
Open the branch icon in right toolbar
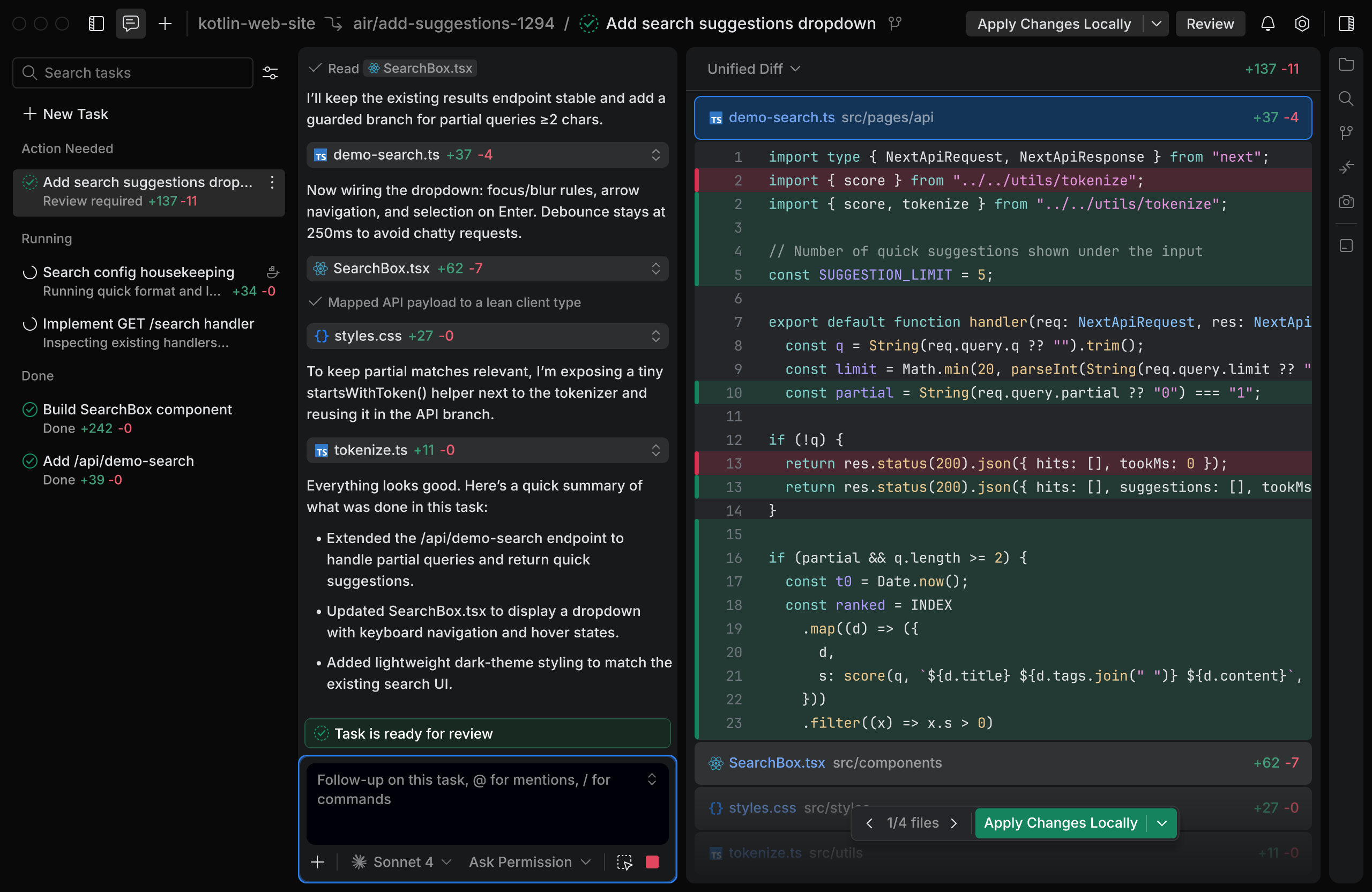click(x=1346, y=132)
